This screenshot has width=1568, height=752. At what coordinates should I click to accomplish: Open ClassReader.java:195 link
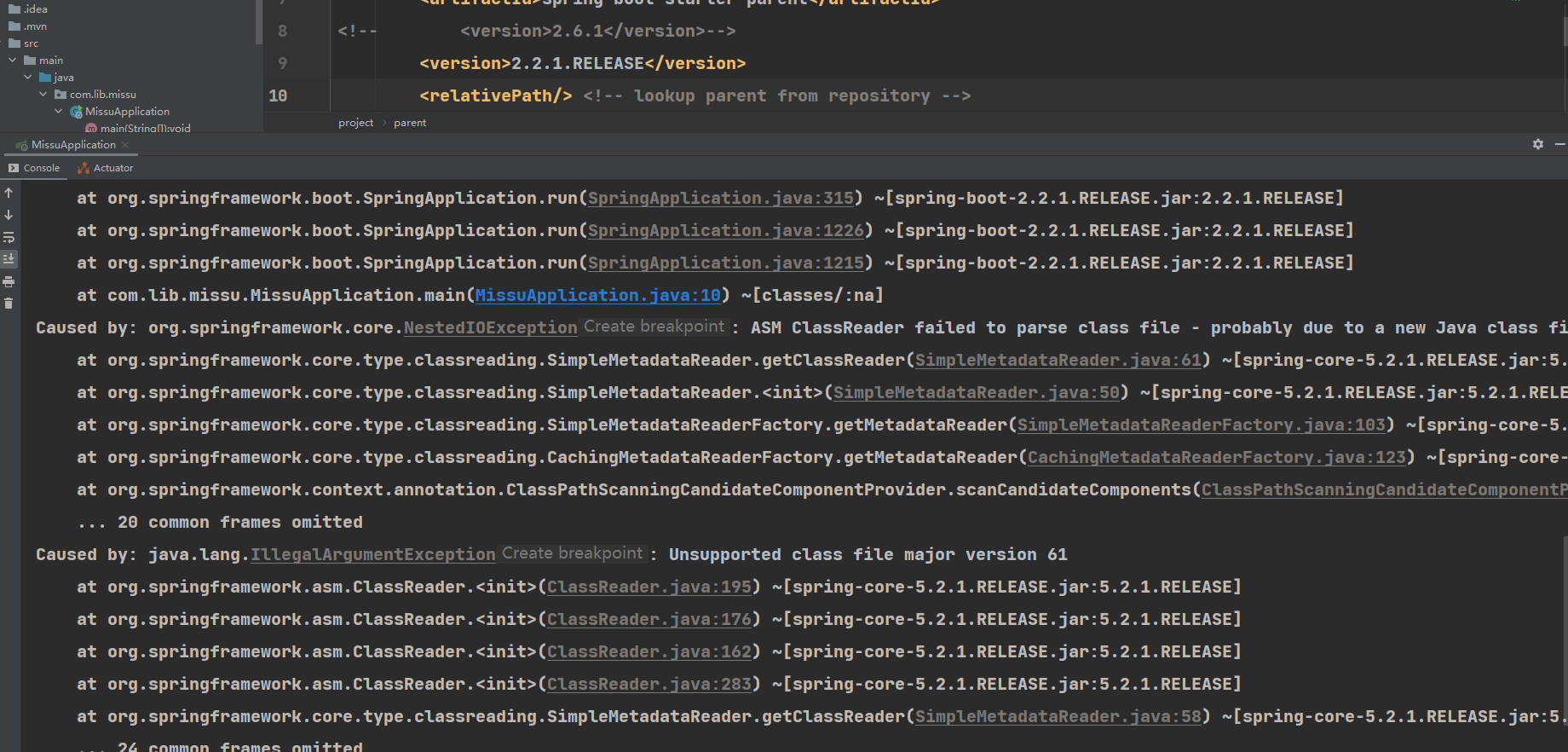(649, 587)
